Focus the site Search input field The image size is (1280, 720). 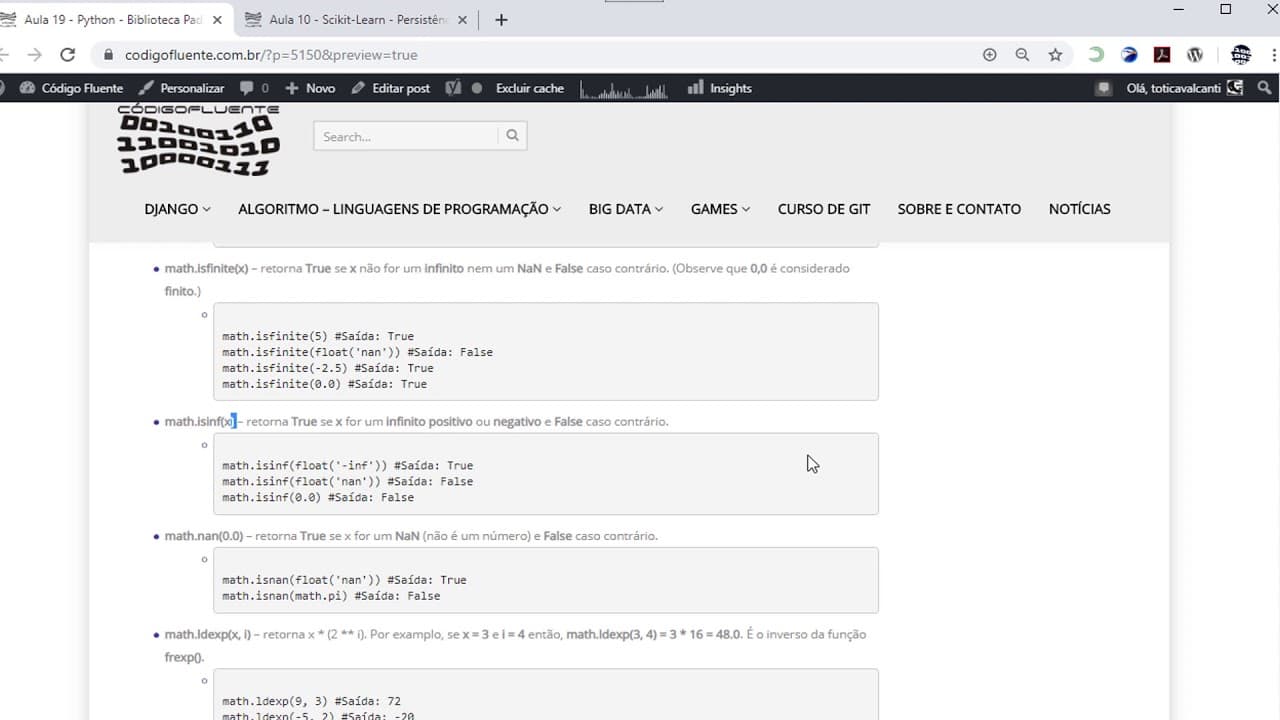tap(406, 136)
